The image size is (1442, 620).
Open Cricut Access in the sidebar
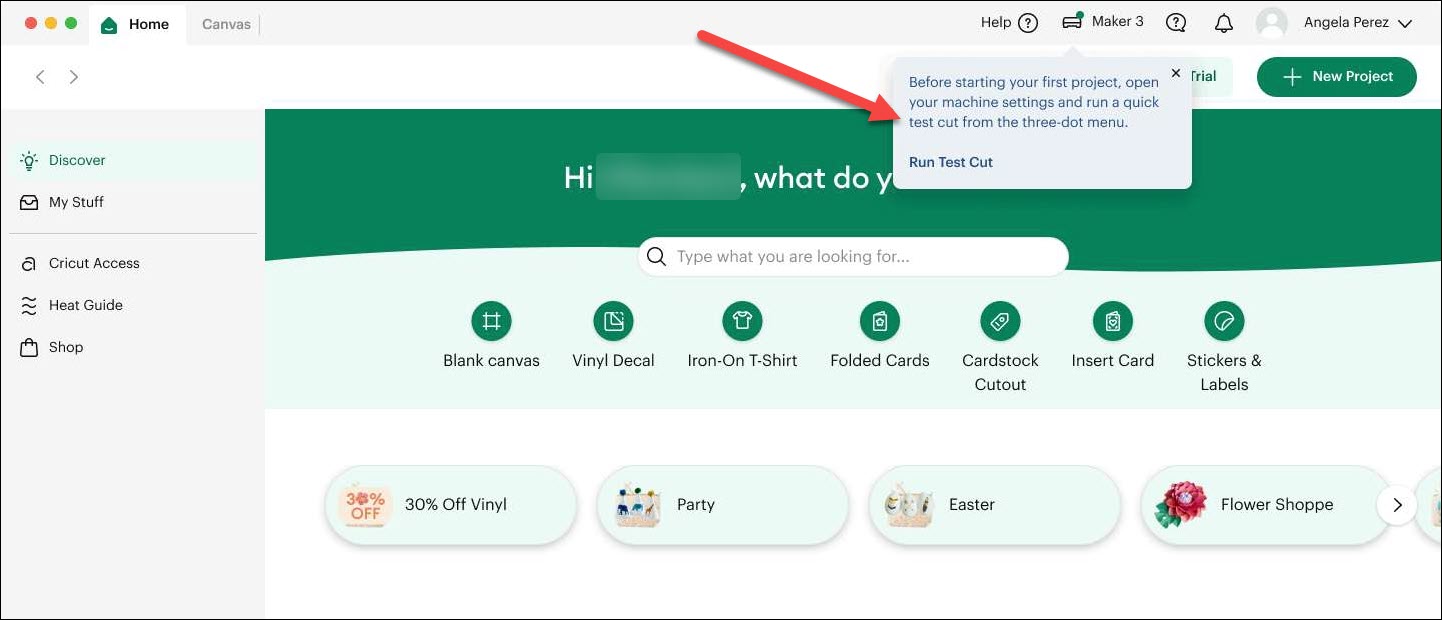tap(133, 263)
